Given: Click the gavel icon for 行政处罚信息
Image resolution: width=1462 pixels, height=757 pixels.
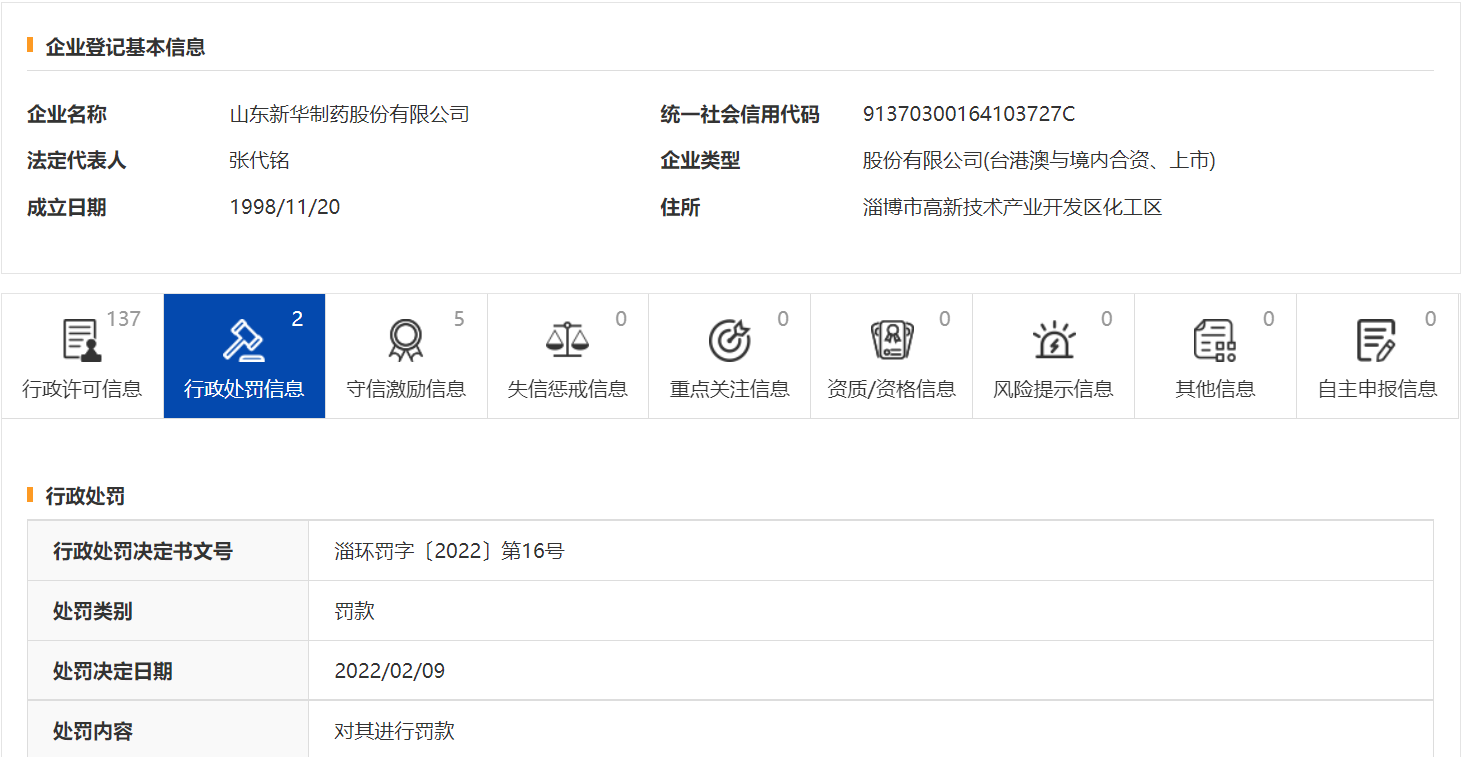Looking at the screenshot, I should coord(244,340).
